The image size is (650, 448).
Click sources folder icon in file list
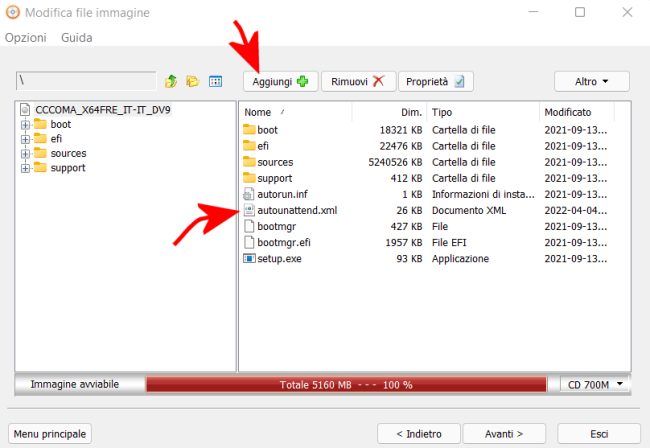[x=249, y=162]
